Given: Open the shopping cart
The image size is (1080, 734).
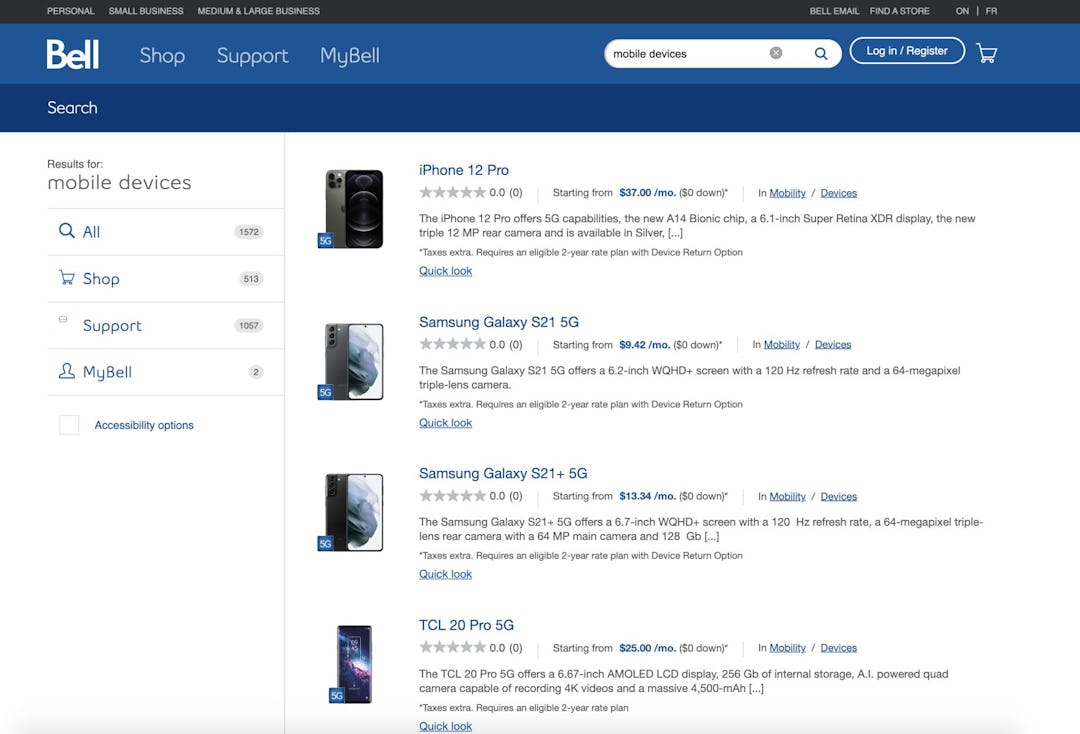Looking at the screenshot, I should coord(987,53).
